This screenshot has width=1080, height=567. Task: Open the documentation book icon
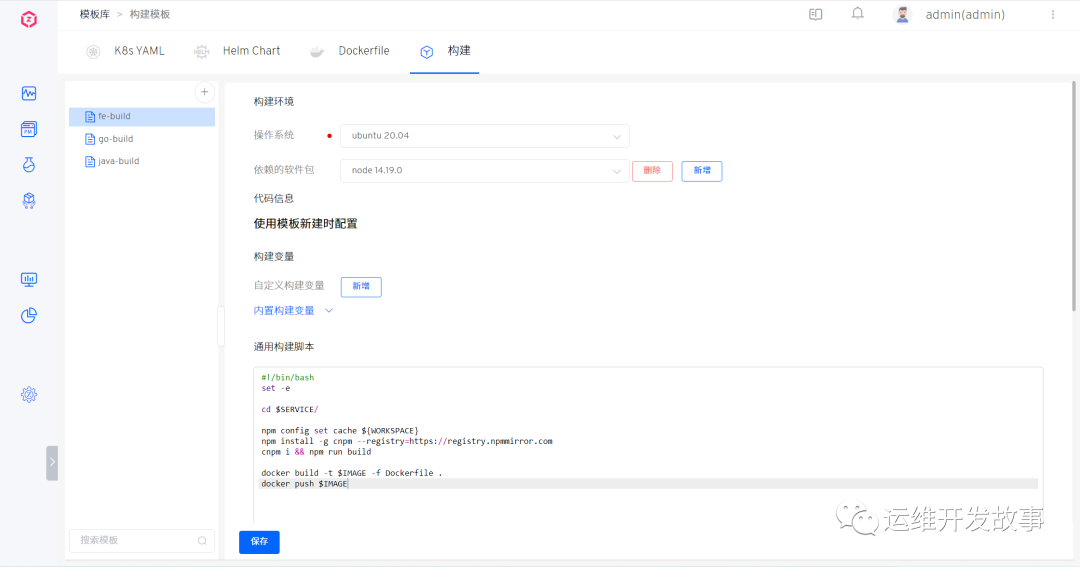point(816,14)
